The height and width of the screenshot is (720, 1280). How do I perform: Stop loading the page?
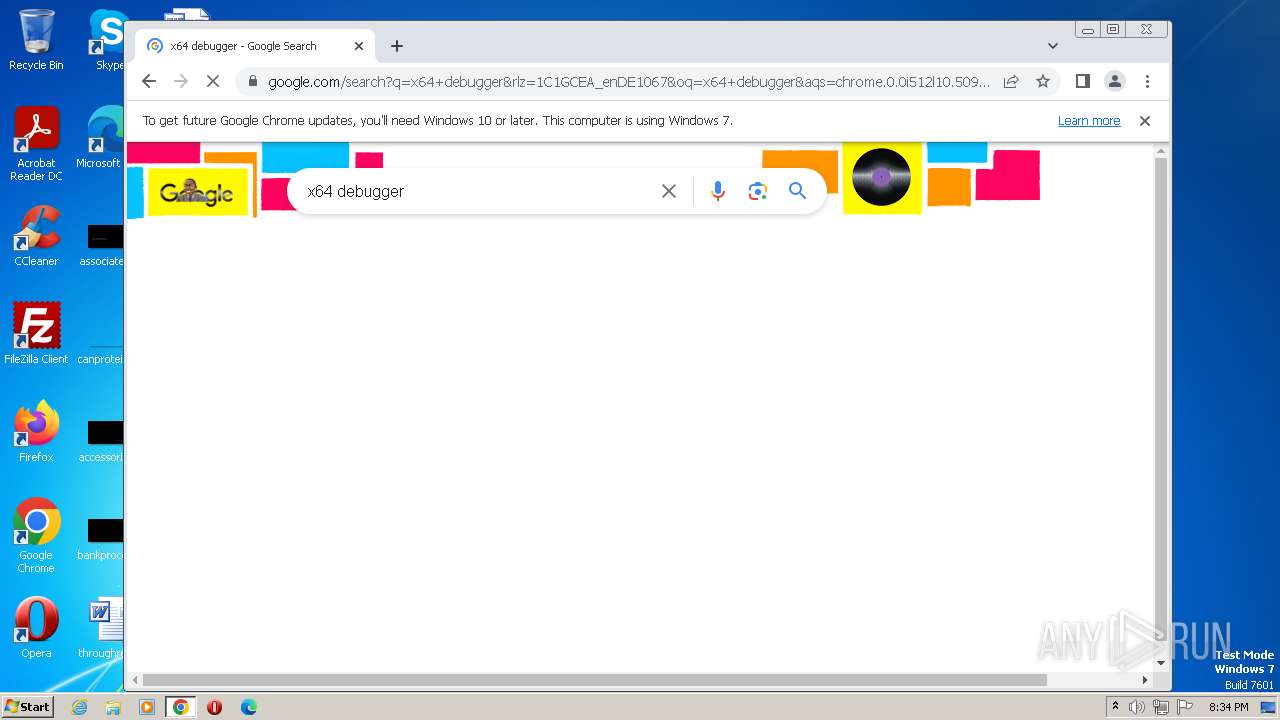[x=213, y=82]
